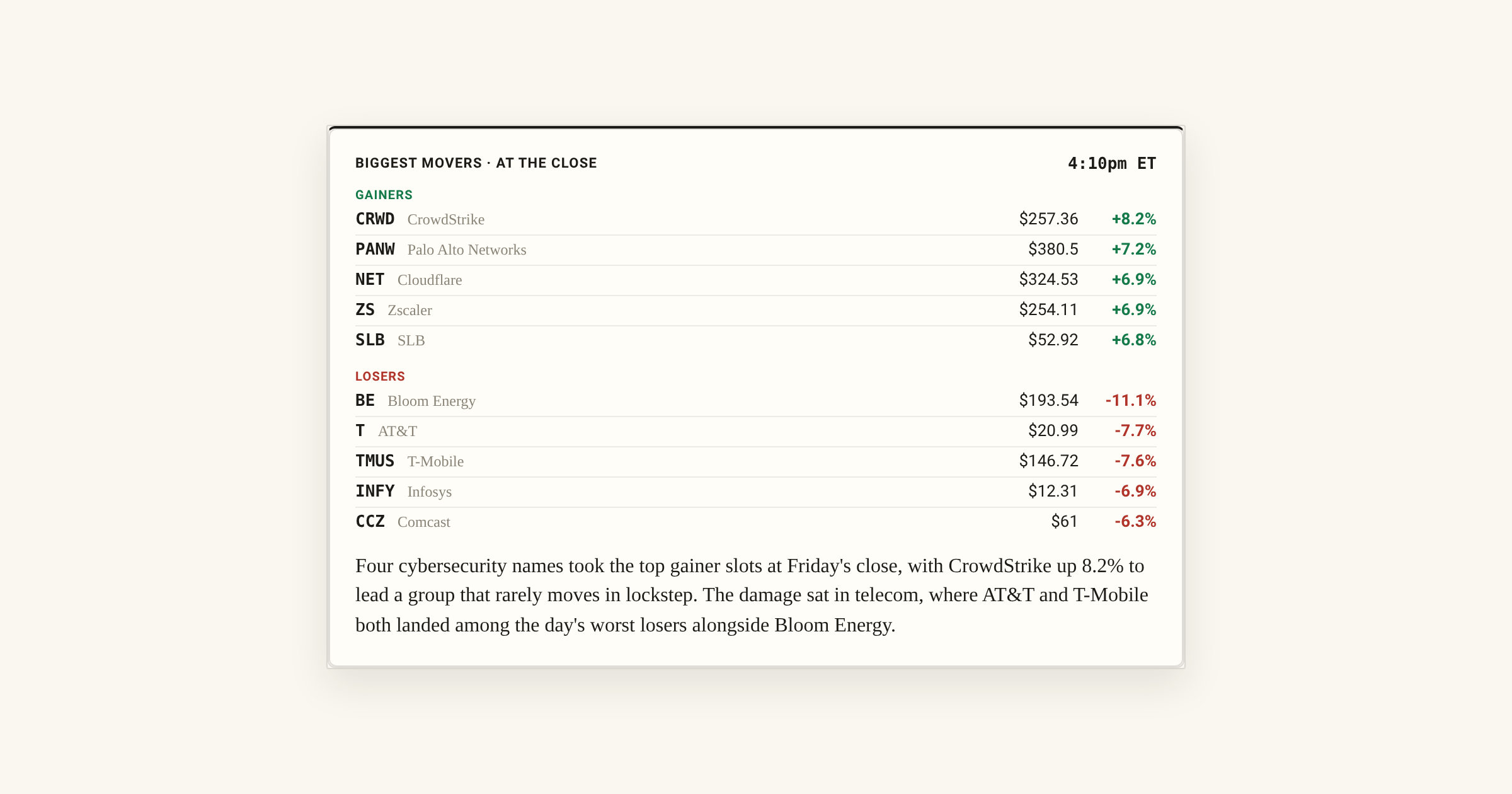Open the PANW ticker
The width and height of the screenshot is (1512, 794).
coord(375,249)
